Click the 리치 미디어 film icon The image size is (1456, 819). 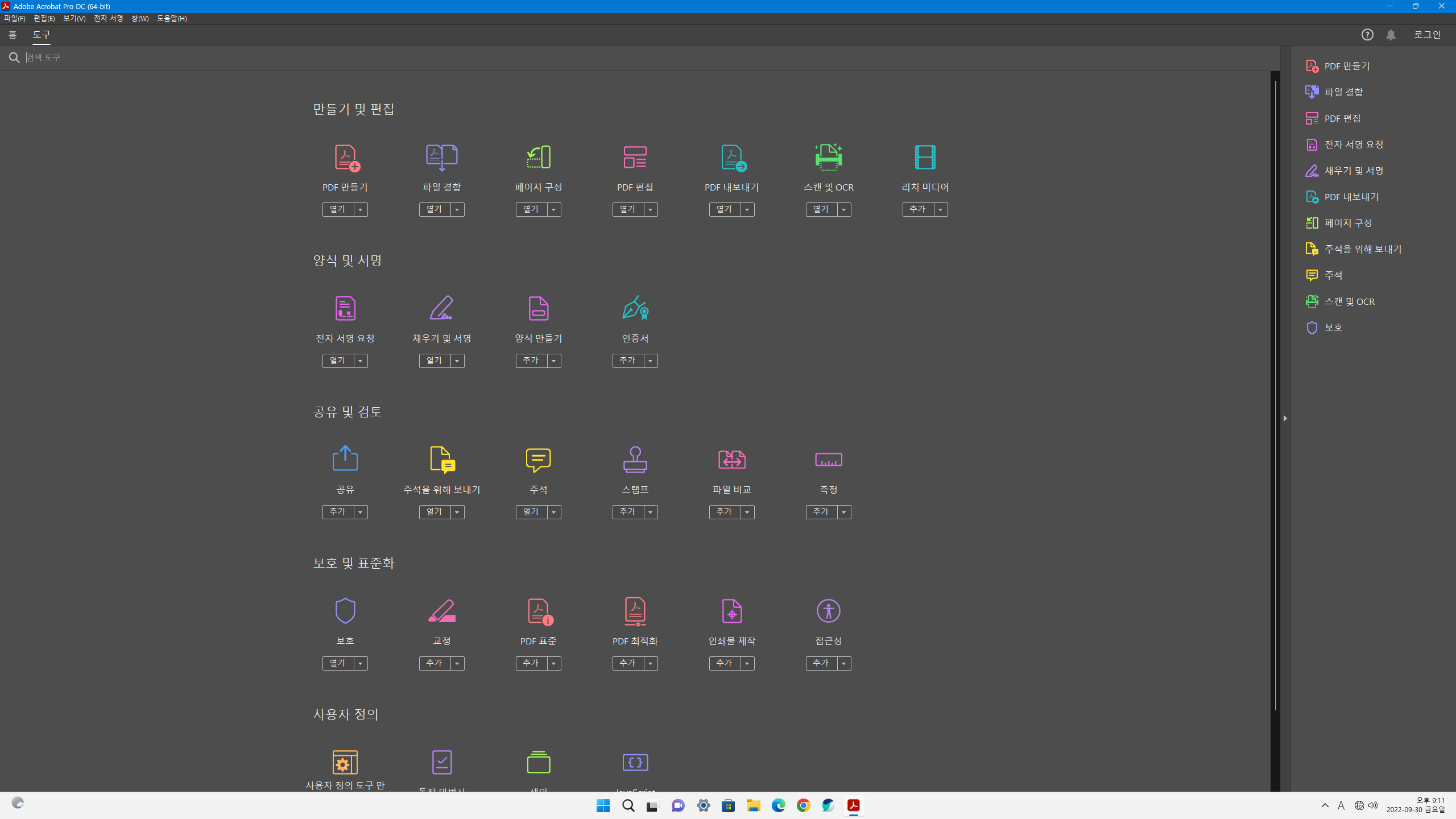point(925,158)
